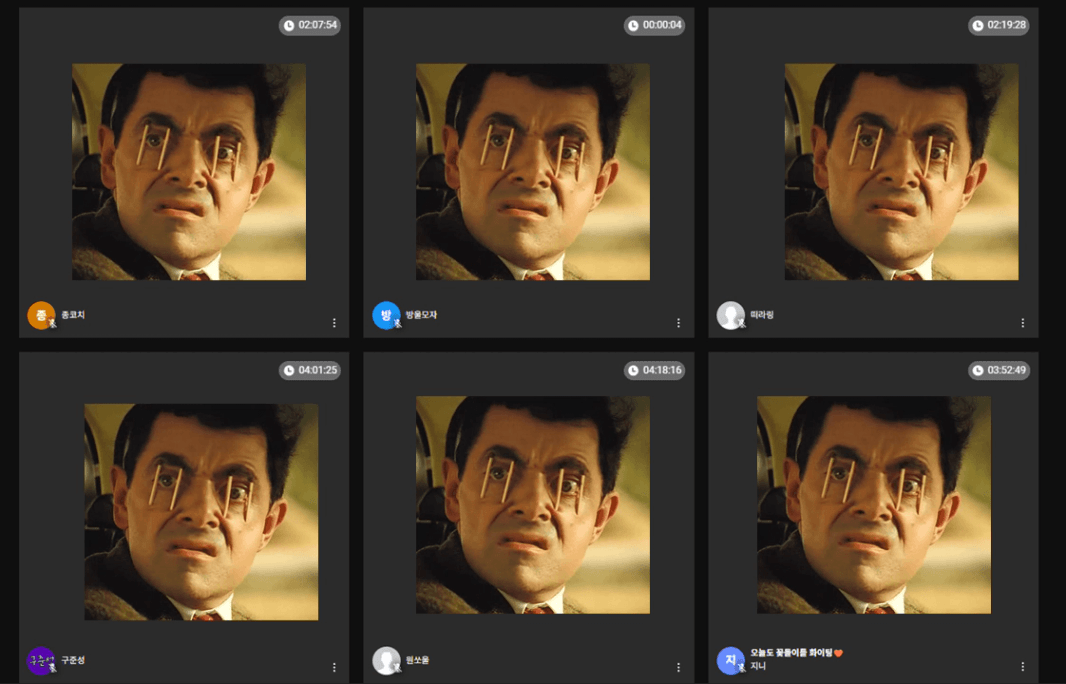Click the 04:18:16 timer badge
This screenshot has width=1066, height=684.
point(655,371)
